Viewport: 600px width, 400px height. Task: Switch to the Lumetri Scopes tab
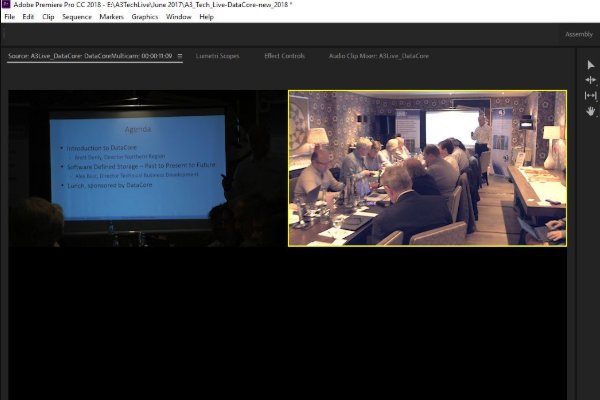pyautogui.click(x=217, y=56)
